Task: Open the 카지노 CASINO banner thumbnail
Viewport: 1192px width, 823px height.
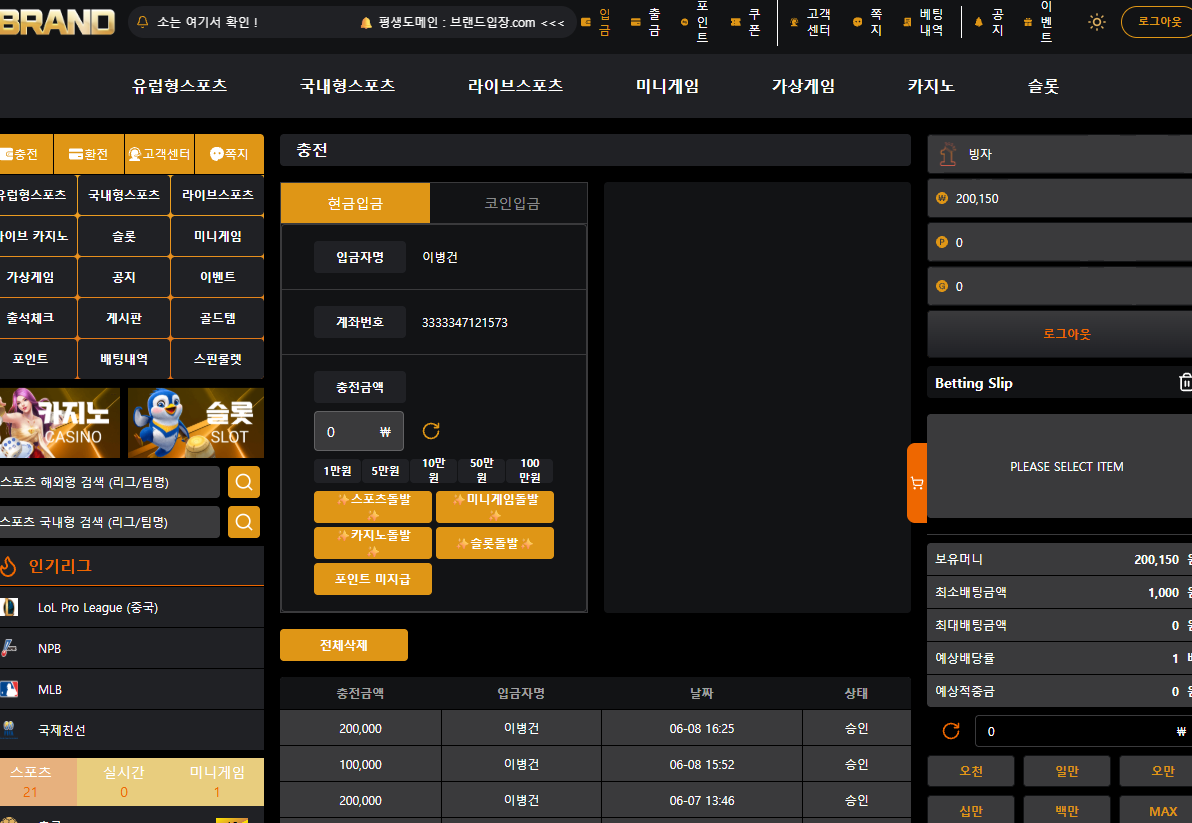Action: 60,423
